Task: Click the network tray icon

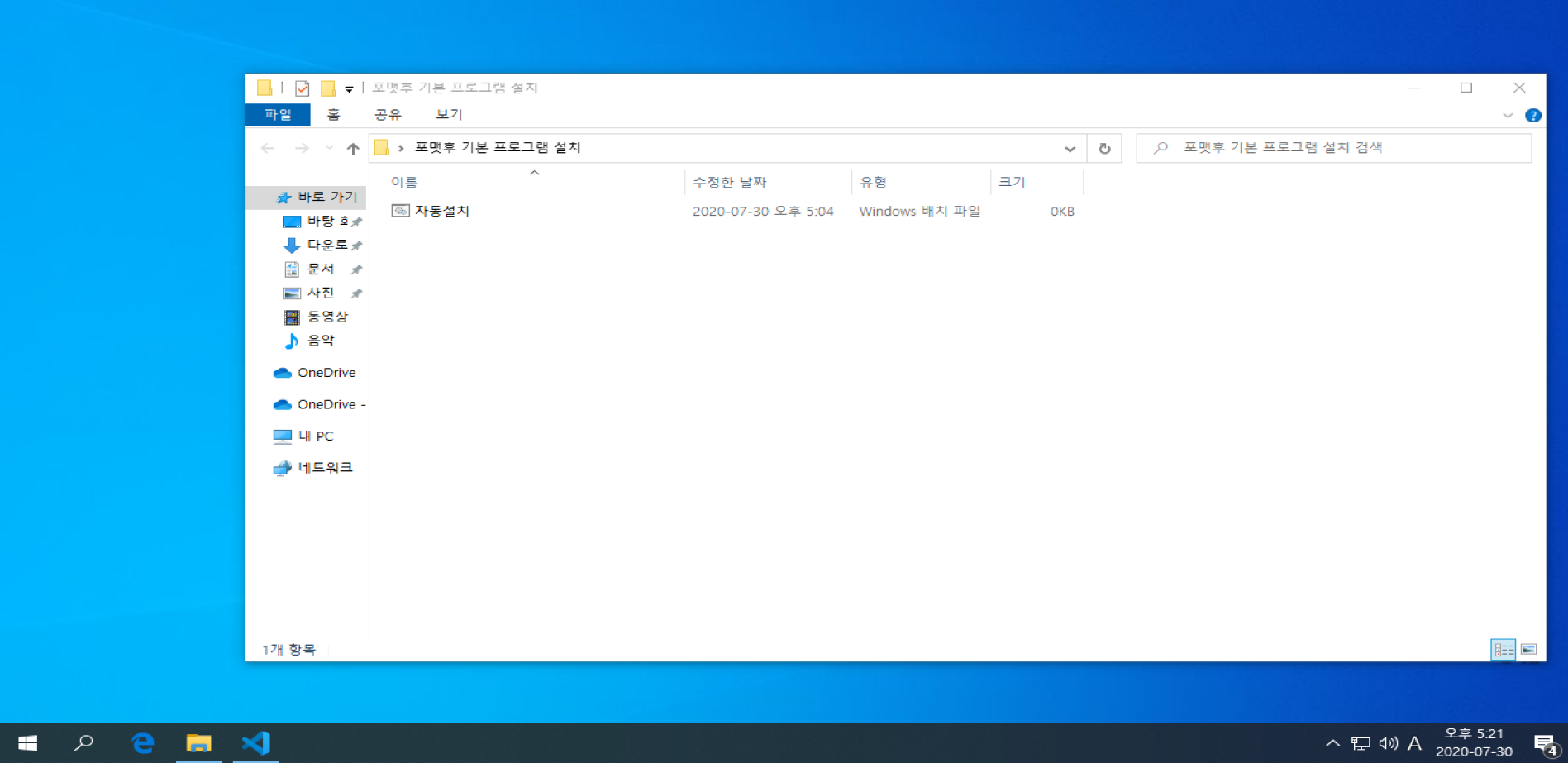Action: (1361, 743)
